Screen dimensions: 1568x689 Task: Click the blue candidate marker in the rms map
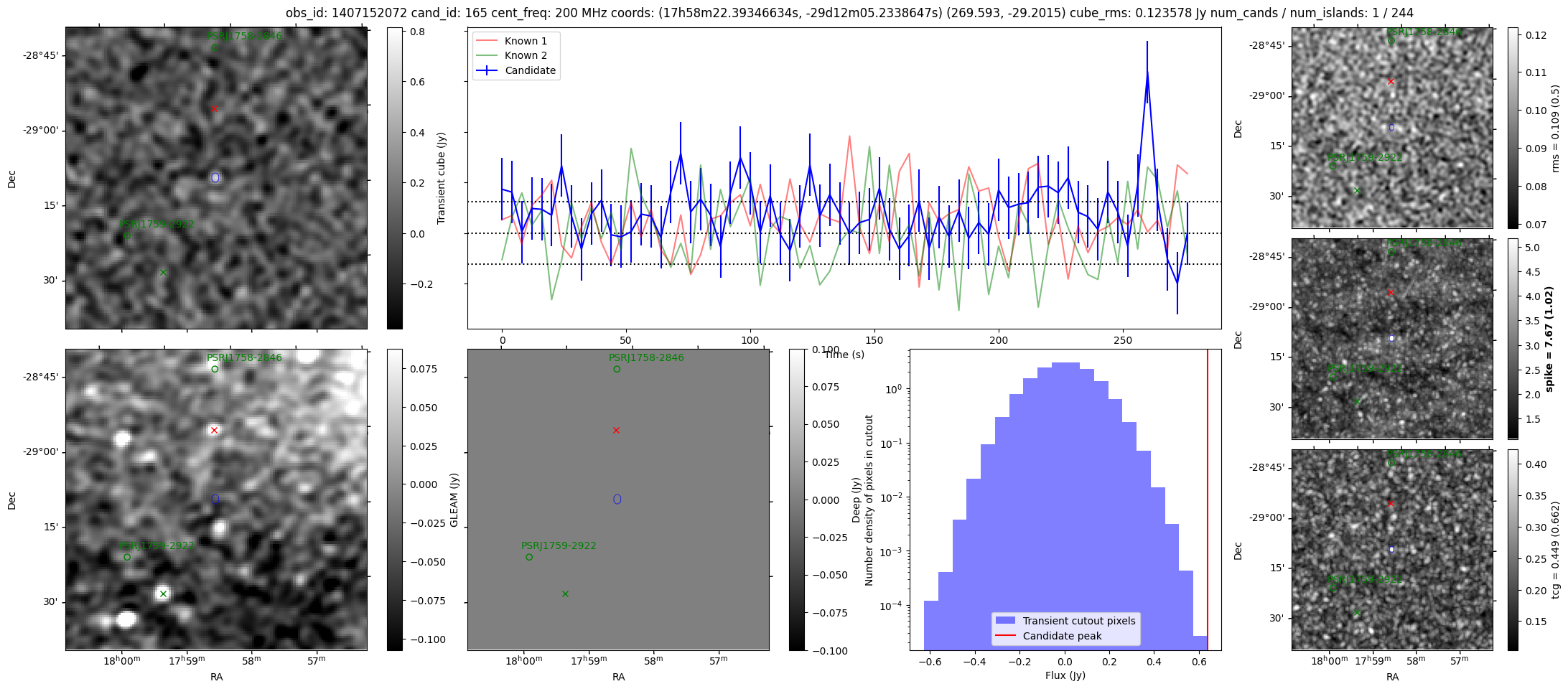pos(1391,128)
